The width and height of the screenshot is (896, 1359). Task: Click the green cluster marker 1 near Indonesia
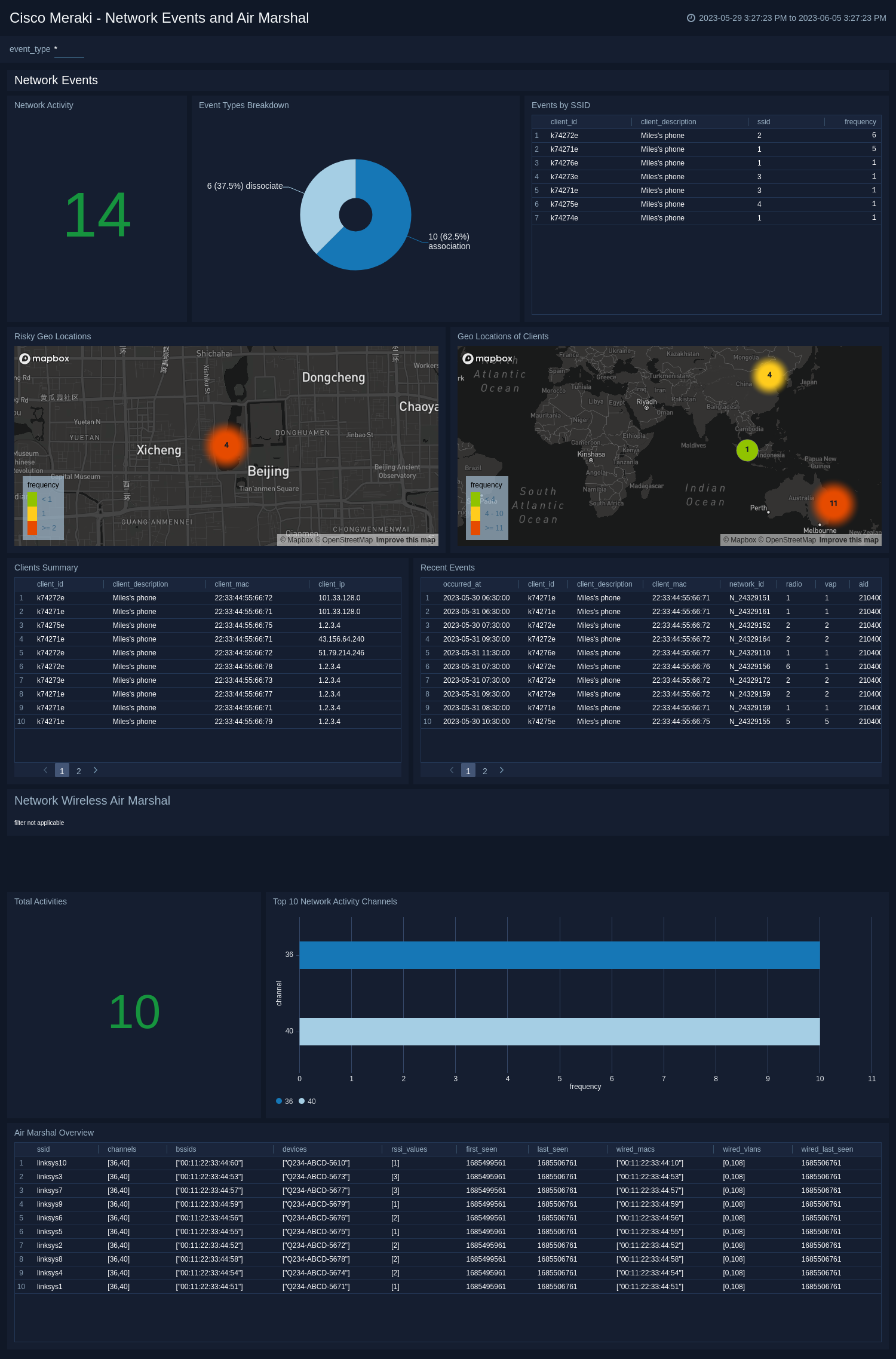coord(747,450)
